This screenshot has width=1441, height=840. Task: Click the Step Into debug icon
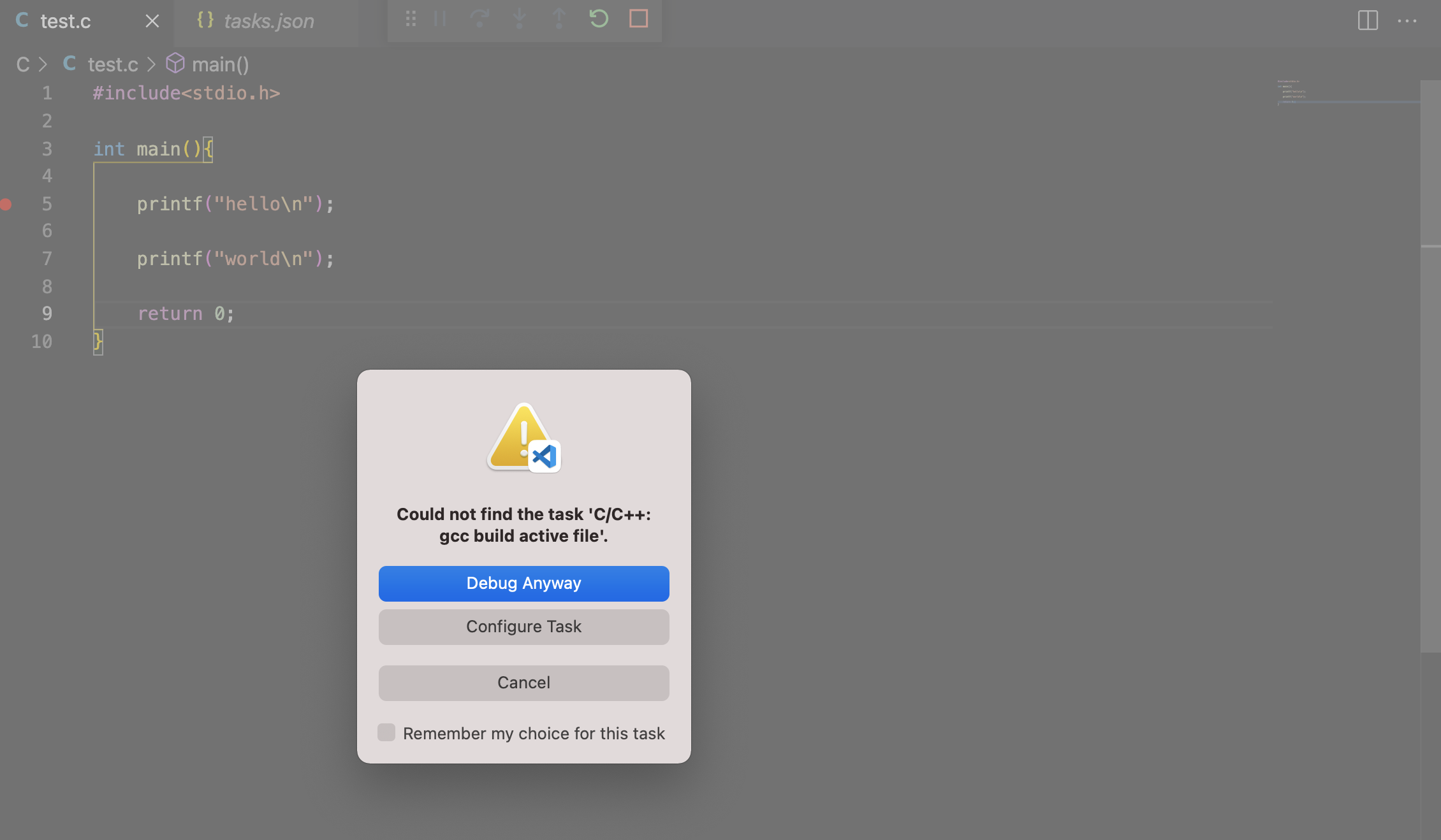pyautogui.click(x=520, y=19)
